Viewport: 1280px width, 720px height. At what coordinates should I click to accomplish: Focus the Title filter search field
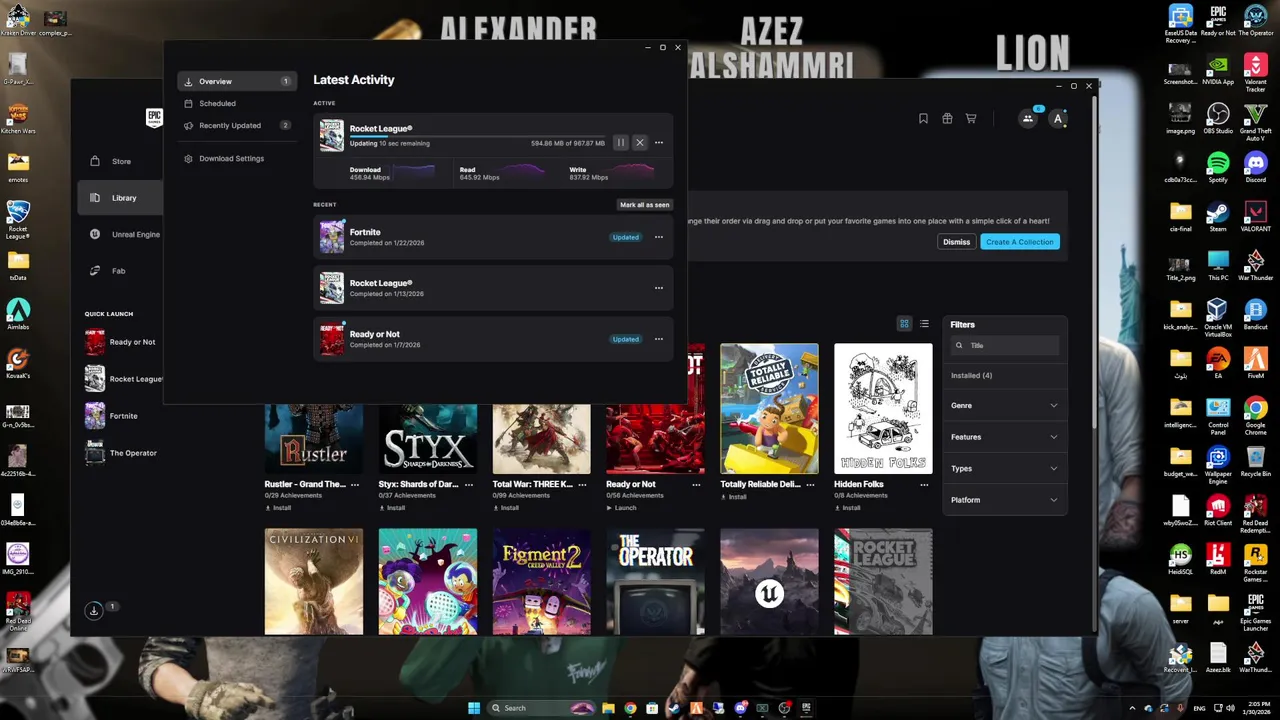[x=1004, y=345]
